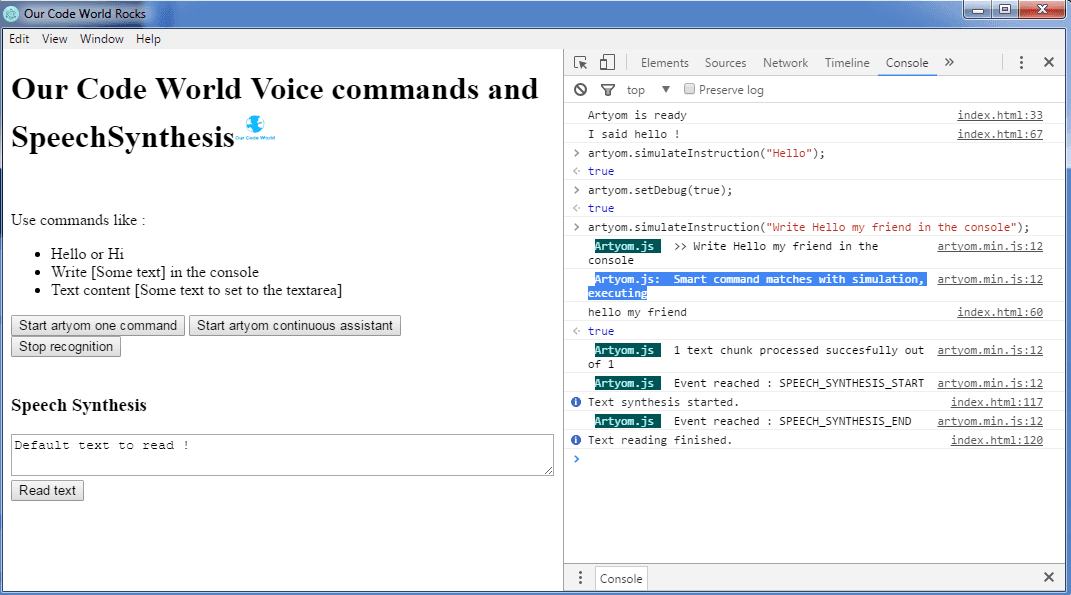The image size is (1071, 595).
Task: Open the top execution context dropdown
Action: tap(648, 90)
